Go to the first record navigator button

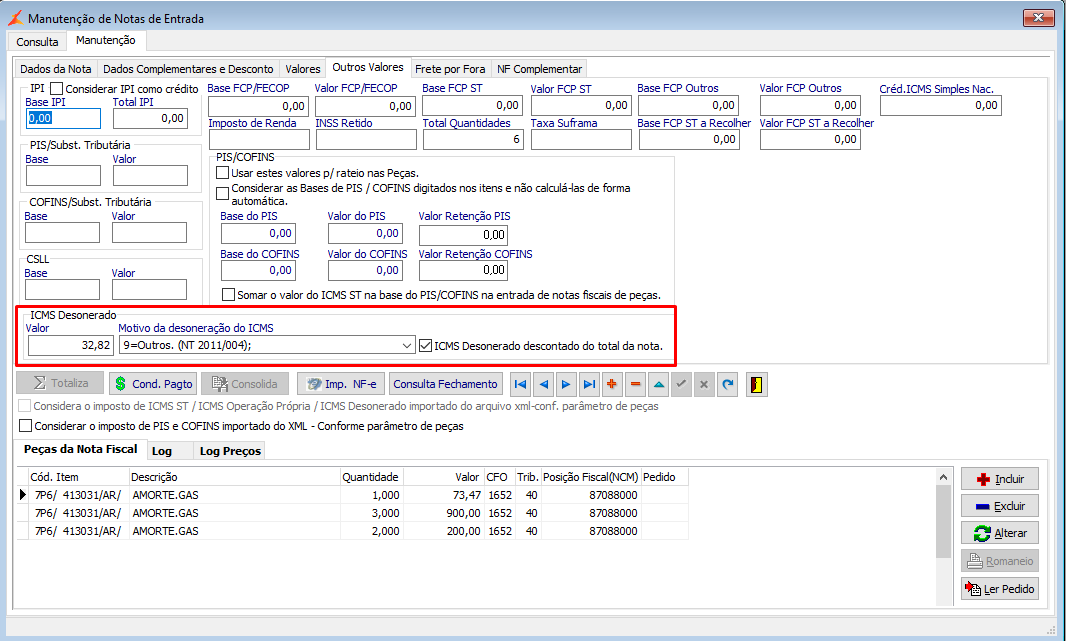pos(521,384)
